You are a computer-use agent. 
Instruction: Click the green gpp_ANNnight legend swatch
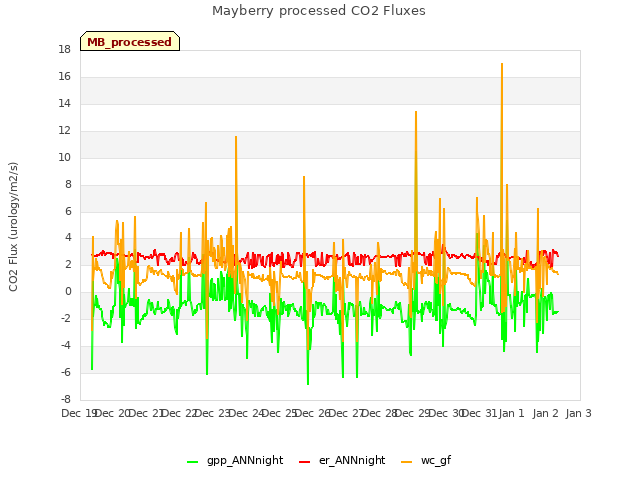(x=192, y=462)
